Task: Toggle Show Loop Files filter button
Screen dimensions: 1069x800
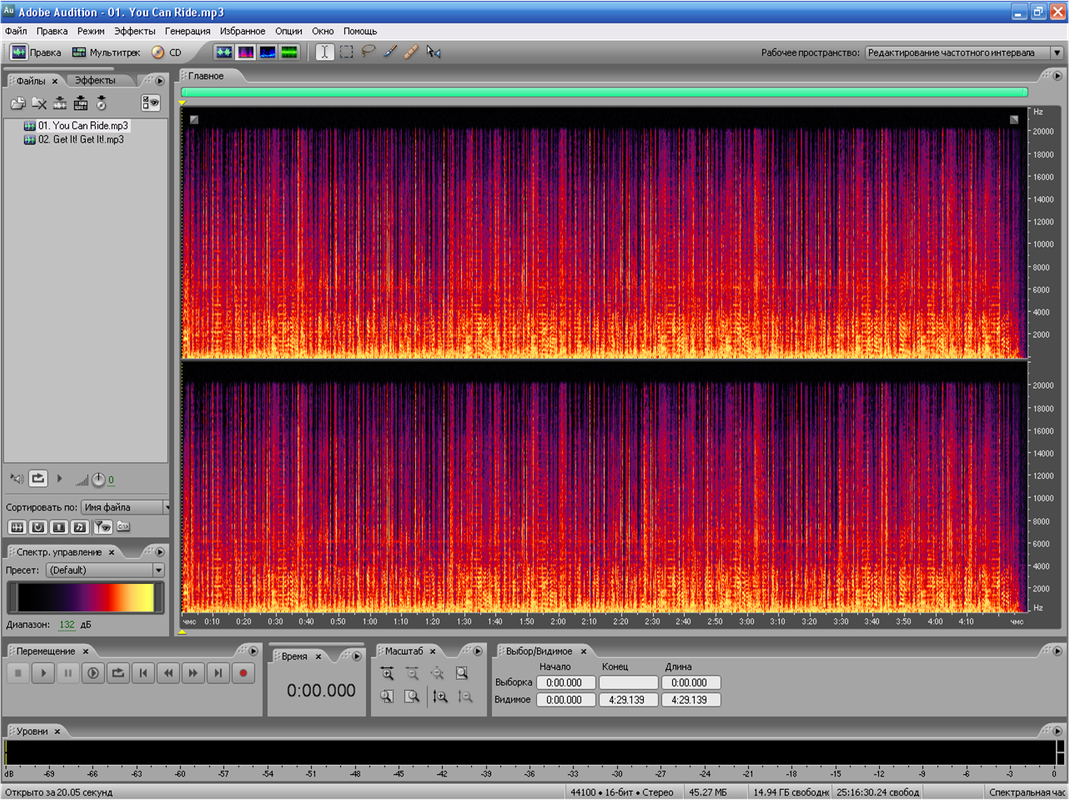Action: pyautogui.click(x=38, y=527)
